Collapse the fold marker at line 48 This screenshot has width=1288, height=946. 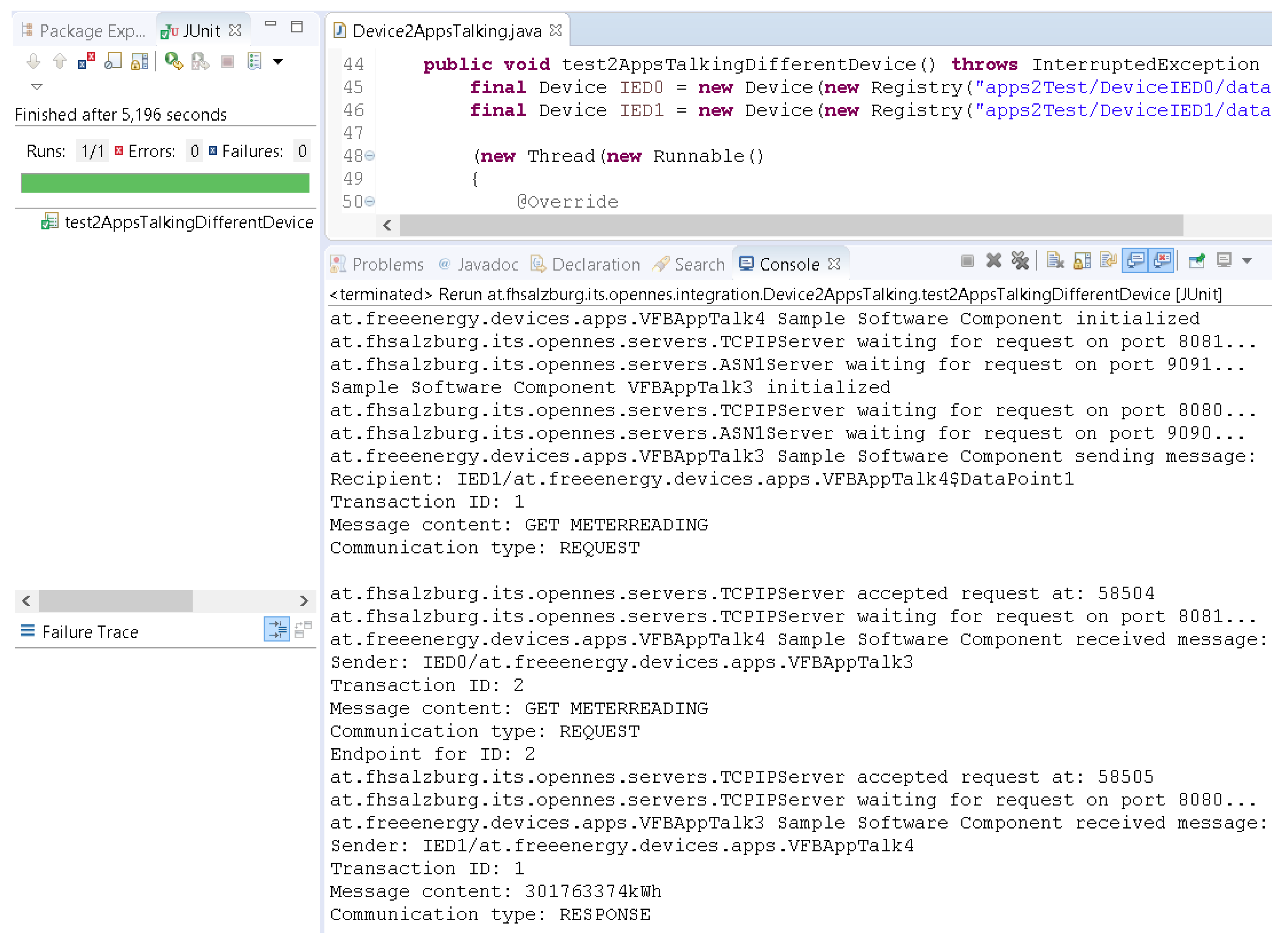pyautogui.click(x=370, y=156)
